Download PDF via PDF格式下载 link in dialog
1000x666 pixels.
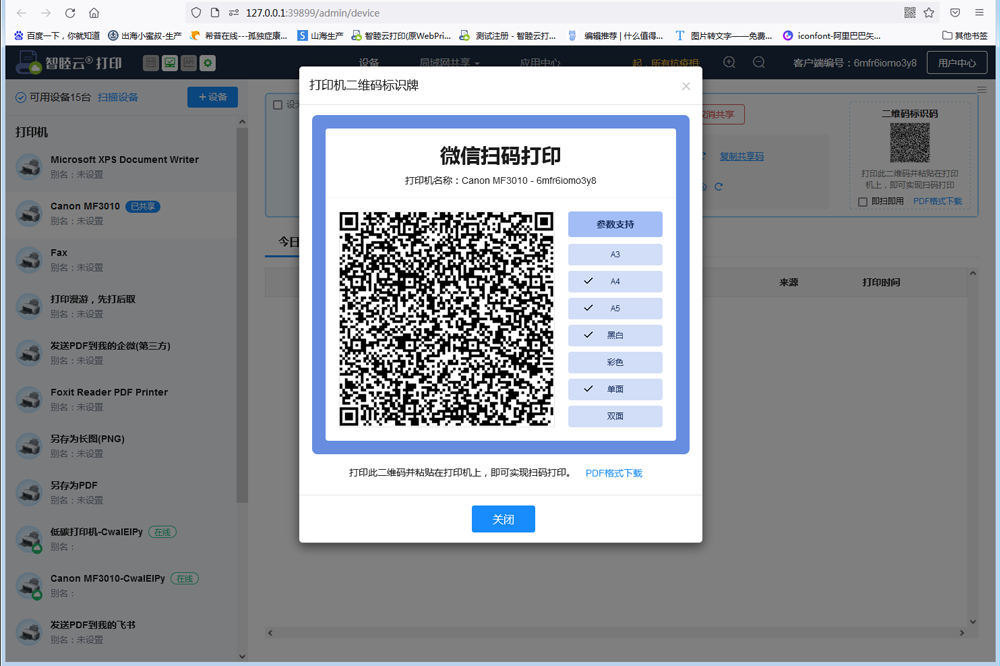[x=613, y=473]
